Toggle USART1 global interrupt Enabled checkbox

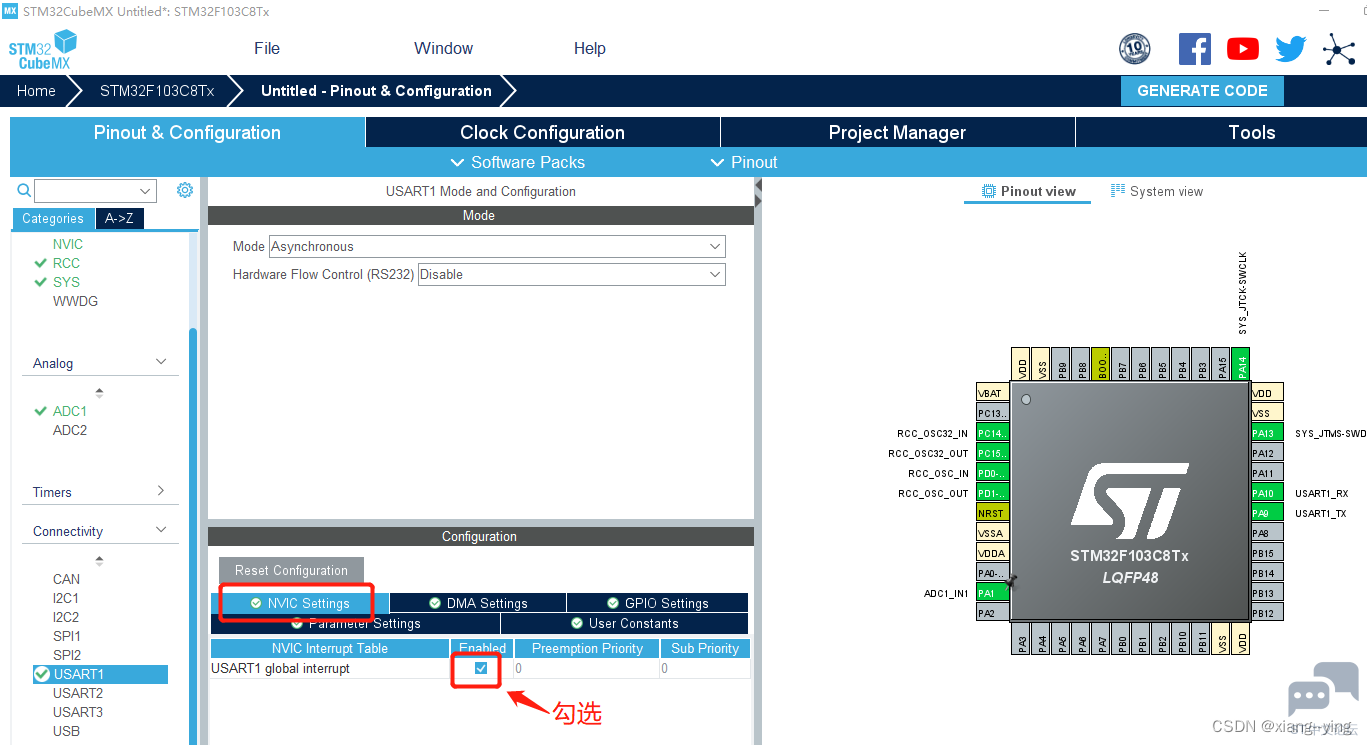click(481, 668)
